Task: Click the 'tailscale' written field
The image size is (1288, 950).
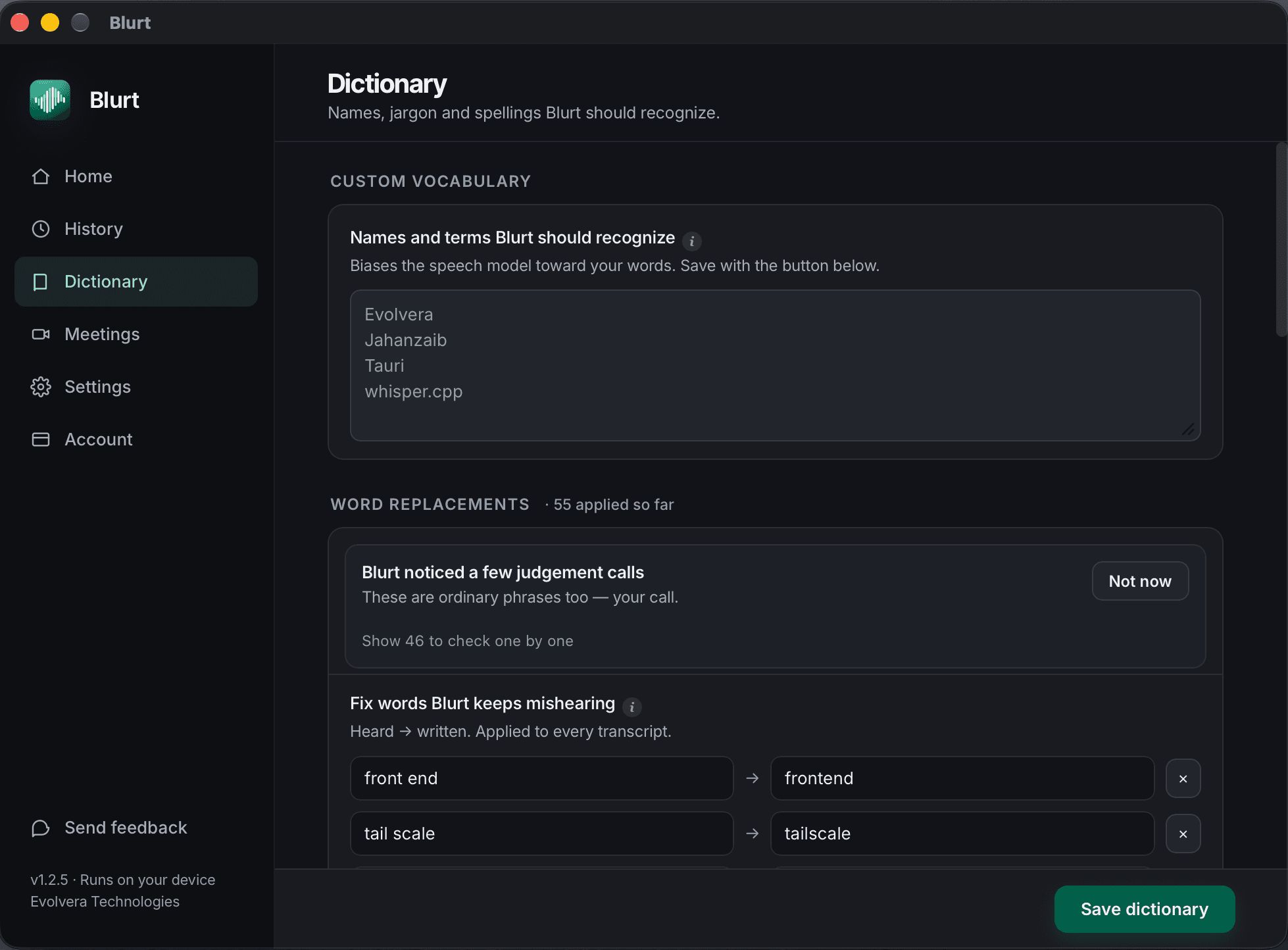Action: pyautogui.click(x=962, y=834)
